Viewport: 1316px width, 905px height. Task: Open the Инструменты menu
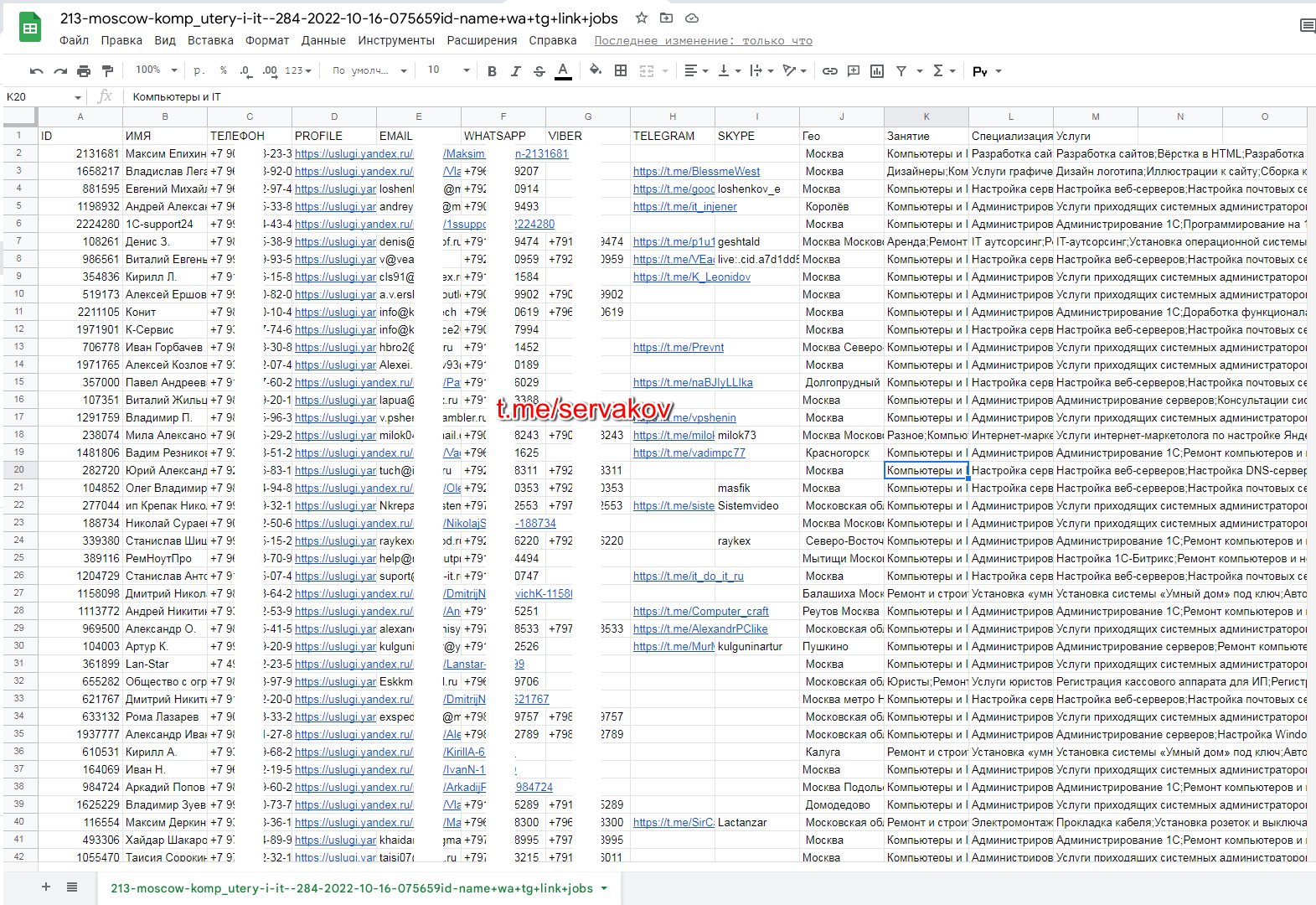click(x=396, y=40)
